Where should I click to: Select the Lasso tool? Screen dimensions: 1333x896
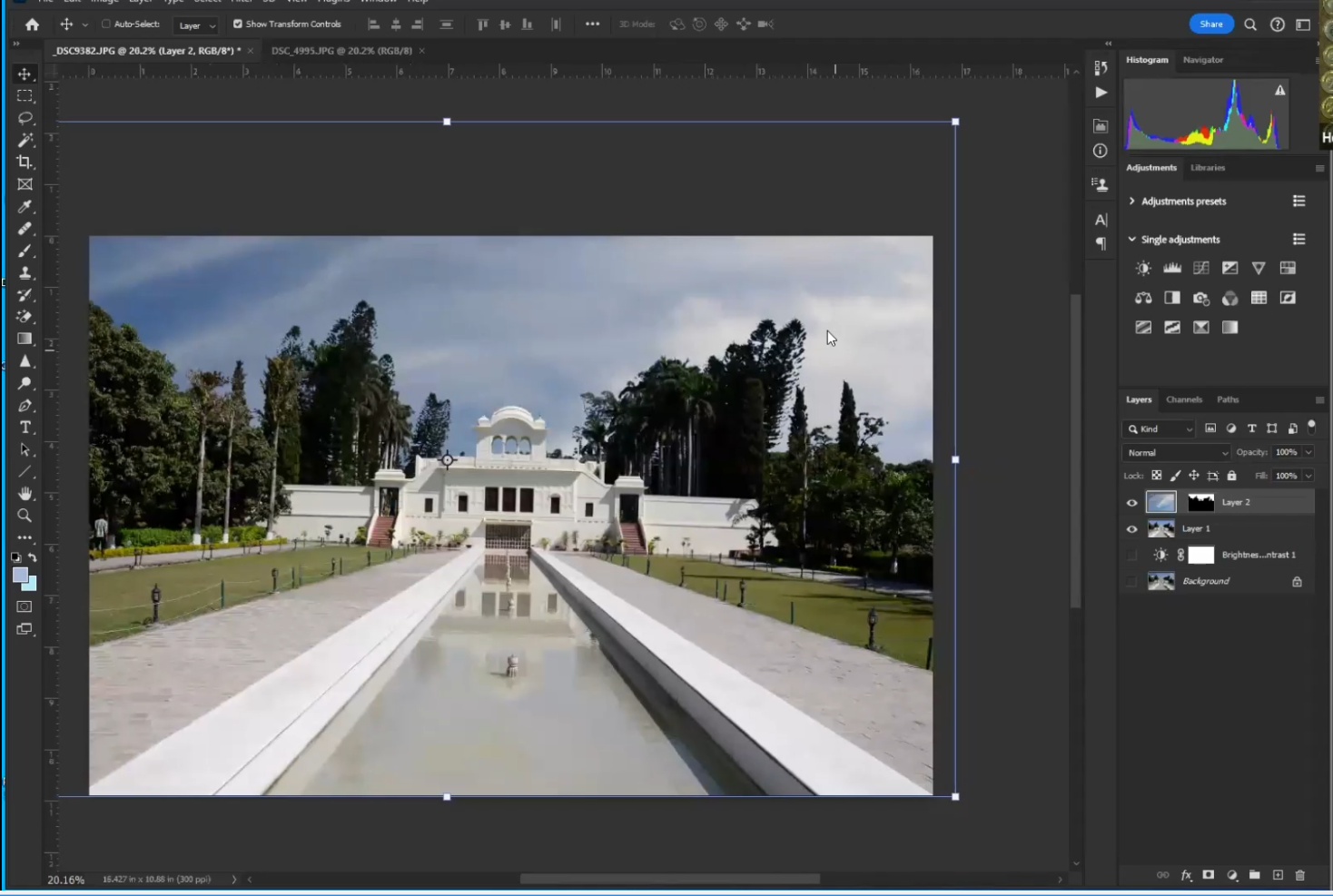click(x=25, y=118)
